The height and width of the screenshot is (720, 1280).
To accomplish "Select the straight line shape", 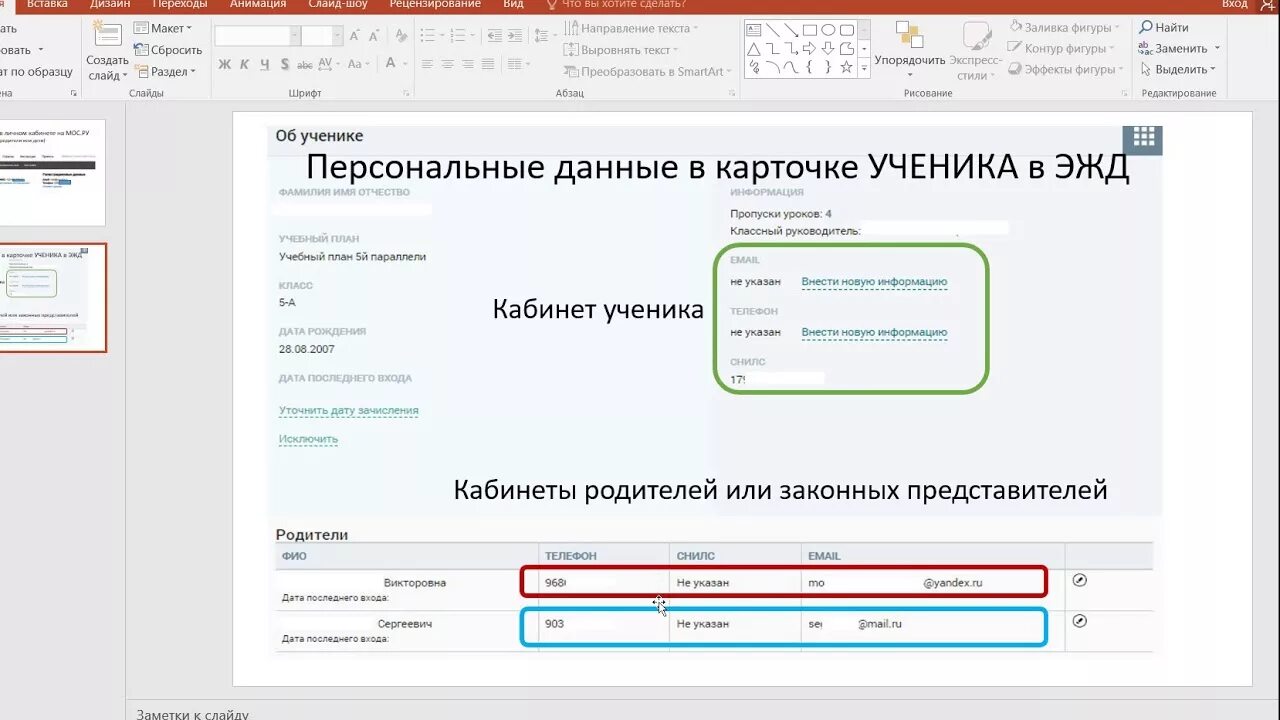I will [773, 30].
